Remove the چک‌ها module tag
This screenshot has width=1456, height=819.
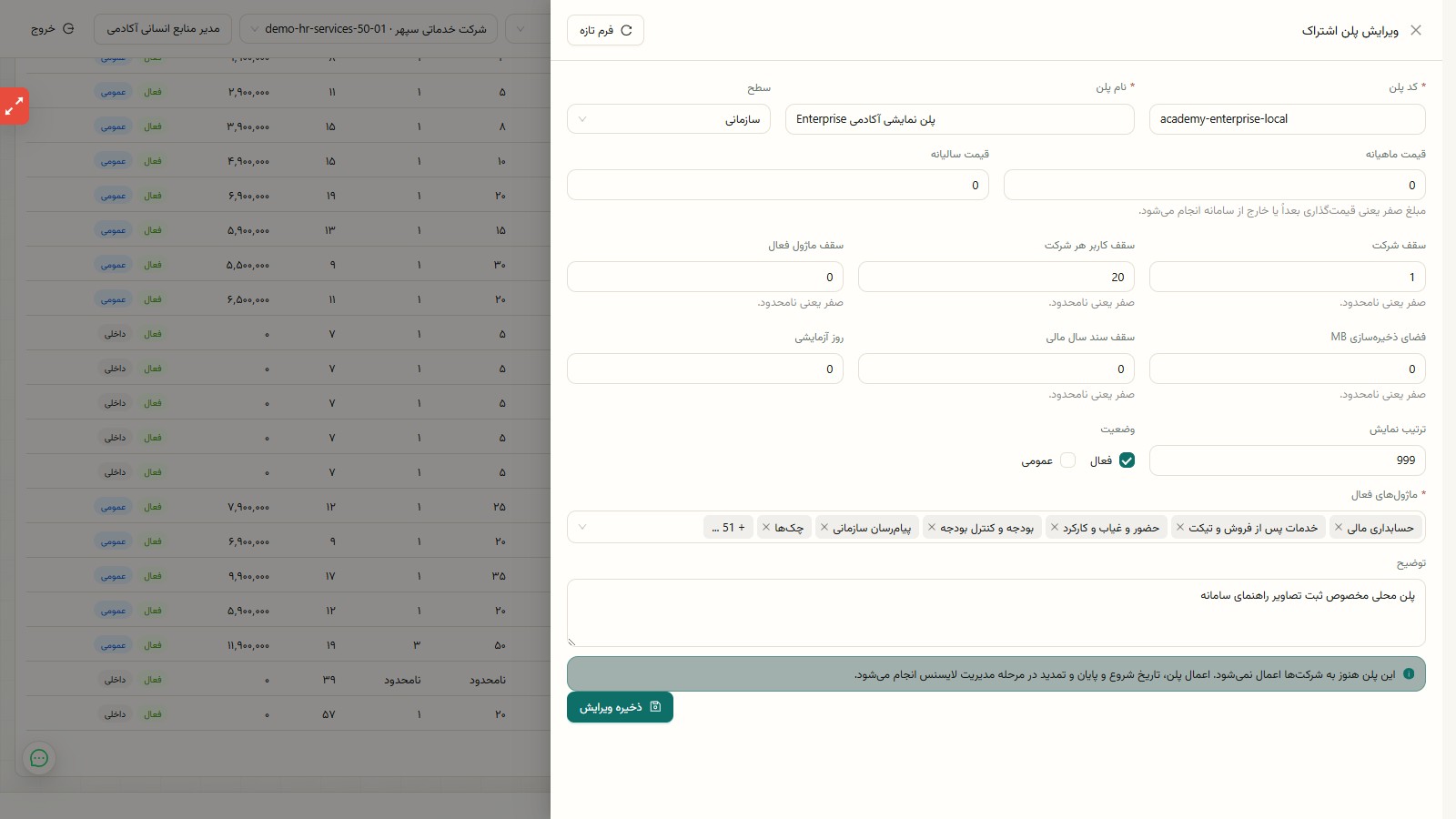pos(766,528)
